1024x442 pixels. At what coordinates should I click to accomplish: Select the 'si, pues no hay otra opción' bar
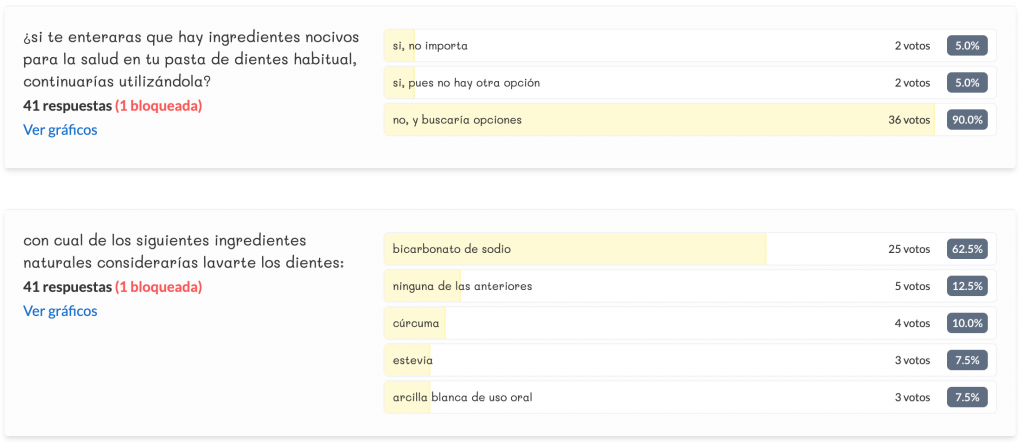[640, 83]
